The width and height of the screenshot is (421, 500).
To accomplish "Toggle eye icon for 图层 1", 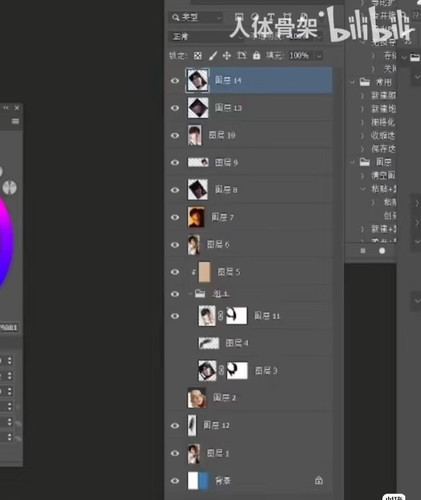I will click(175, 453).
